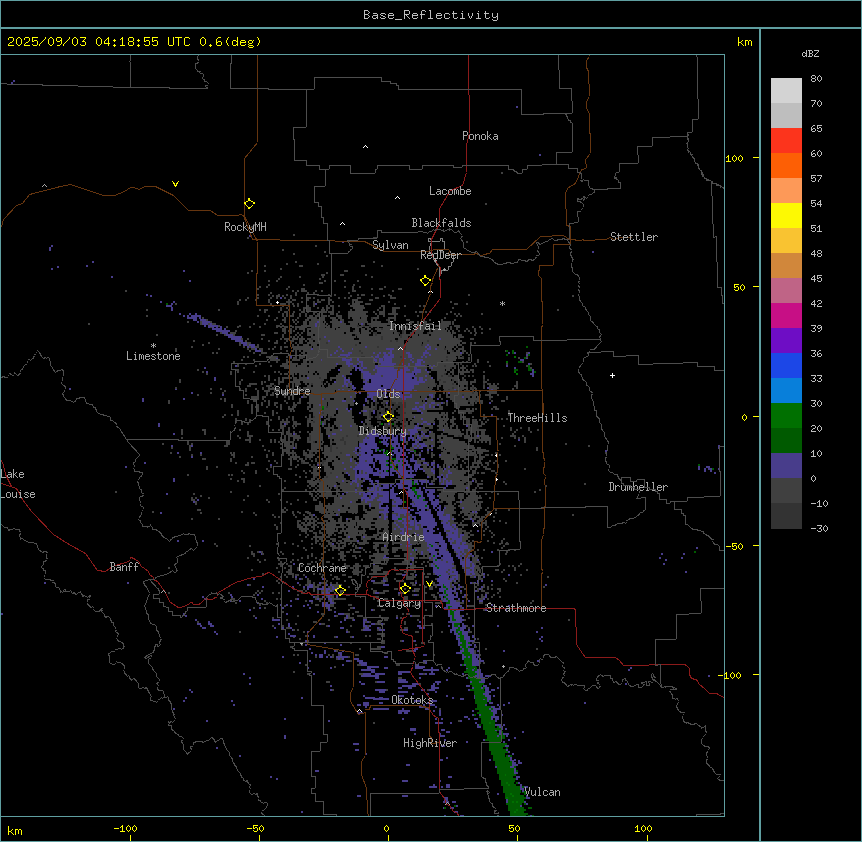Click the Base_Reflectivity title text
The image size is (862, 842).
(431, 15)
